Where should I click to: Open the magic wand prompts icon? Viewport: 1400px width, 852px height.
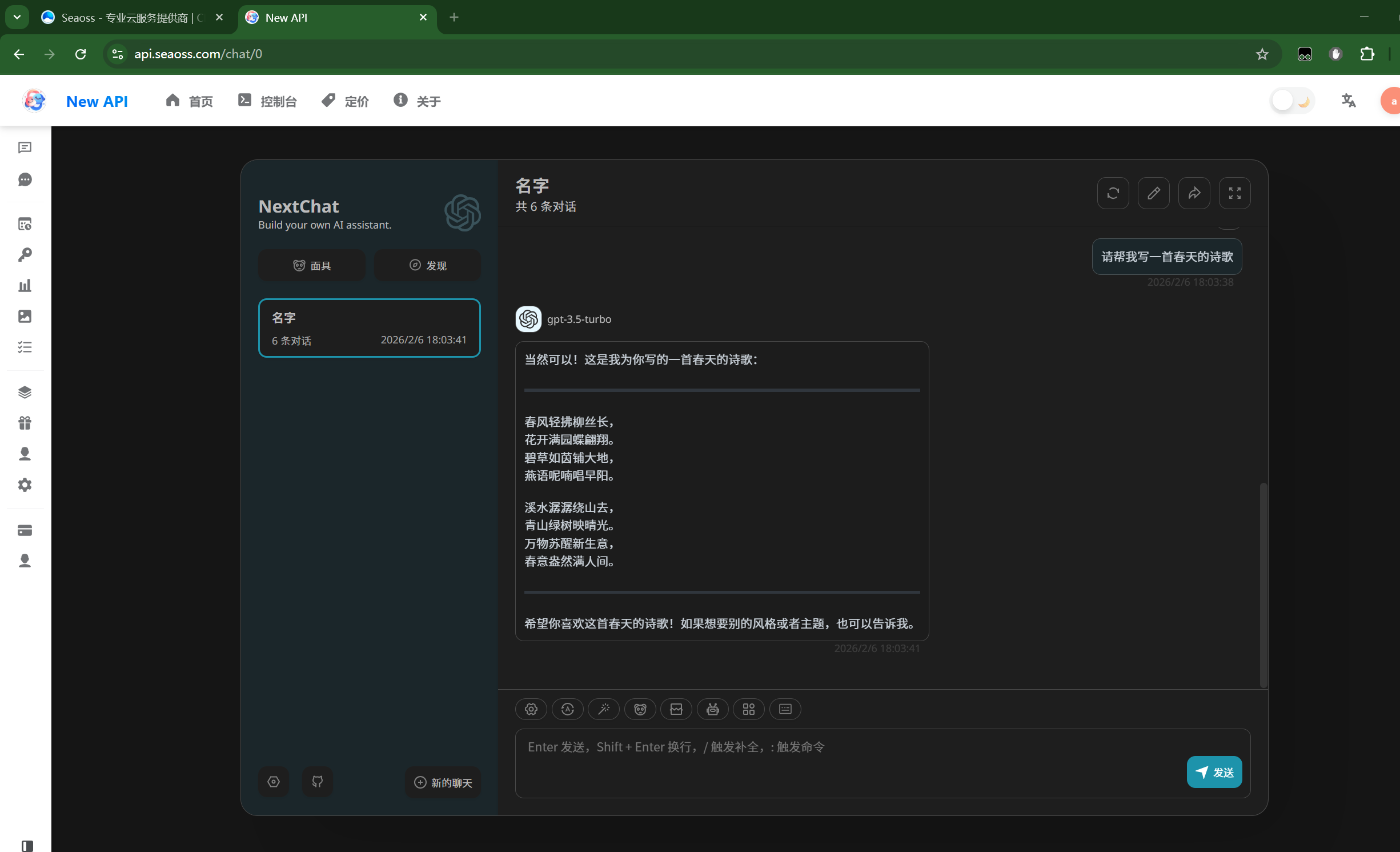coord(603,709)
